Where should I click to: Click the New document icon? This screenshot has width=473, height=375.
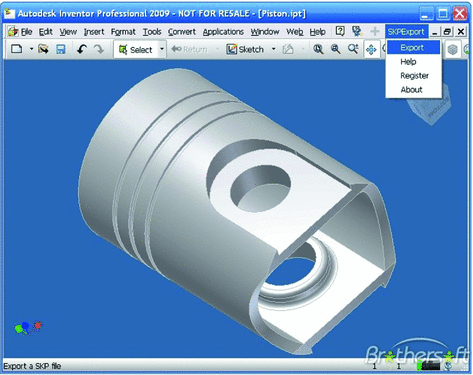[x=17, y=49]
